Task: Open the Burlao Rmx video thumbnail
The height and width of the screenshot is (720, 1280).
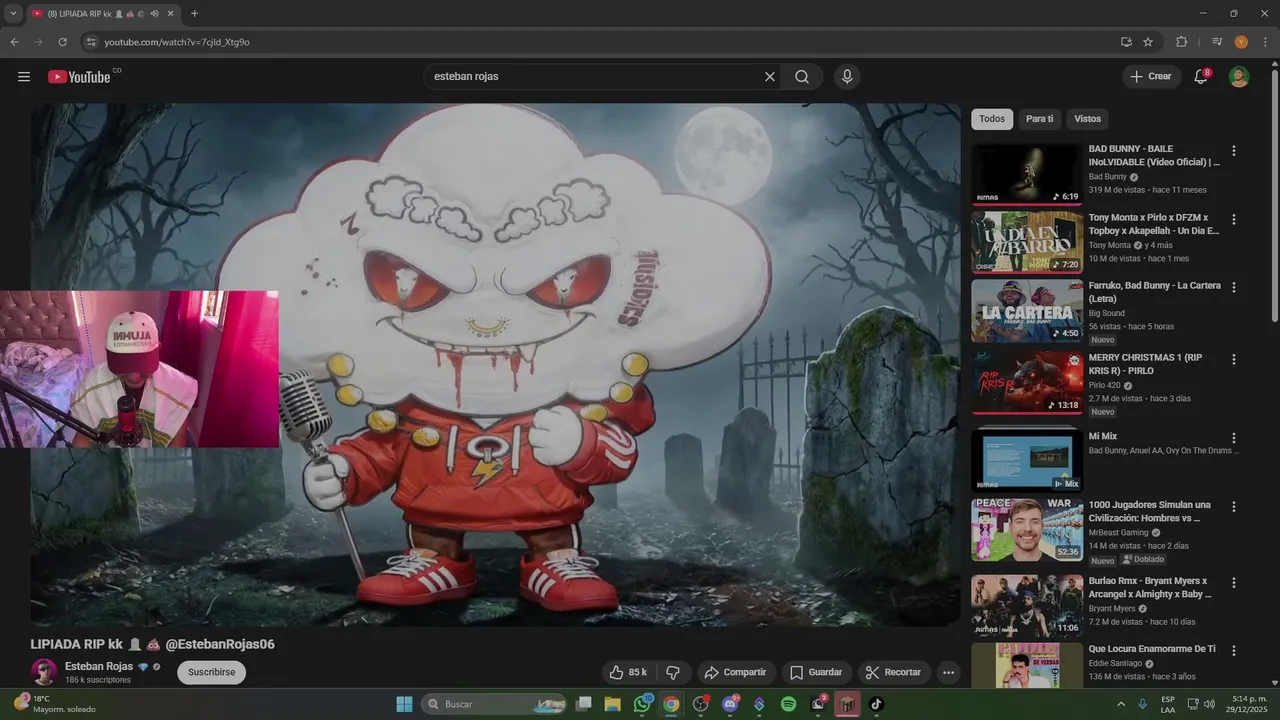Action: [x=1027, y=606]
